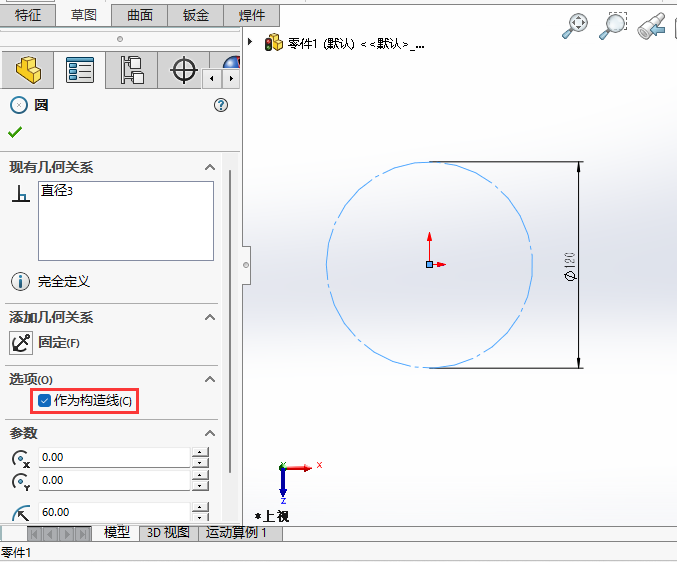Click the panel collapse handle
The image size is (677, 562).
246,265
